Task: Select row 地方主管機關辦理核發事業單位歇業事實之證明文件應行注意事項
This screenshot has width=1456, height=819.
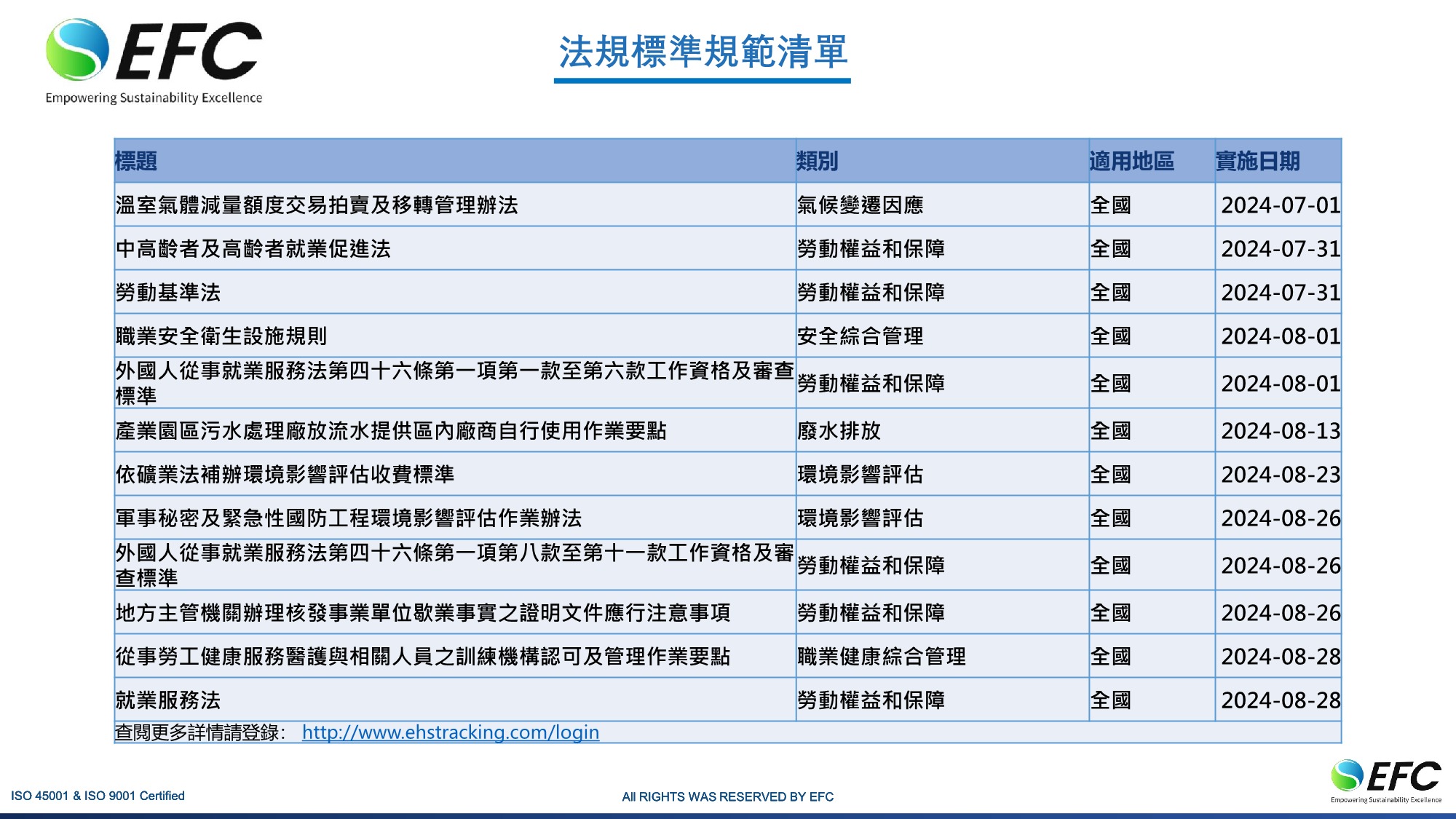Action: click(728, 612)
